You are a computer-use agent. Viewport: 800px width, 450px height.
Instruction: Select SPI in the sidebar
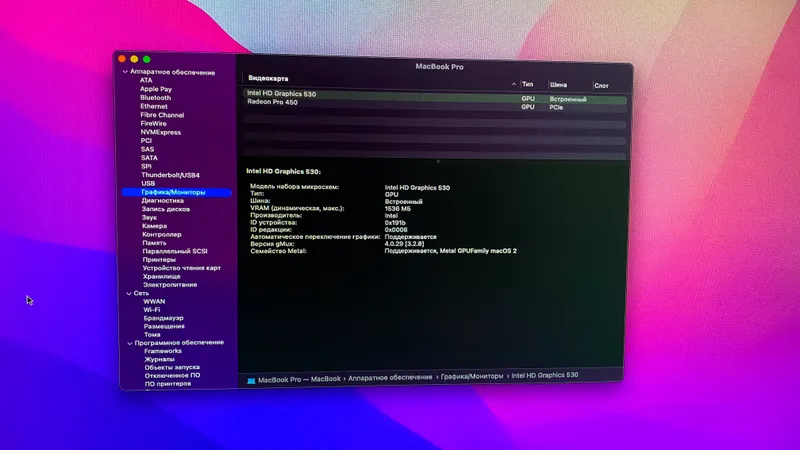point(146,166)
